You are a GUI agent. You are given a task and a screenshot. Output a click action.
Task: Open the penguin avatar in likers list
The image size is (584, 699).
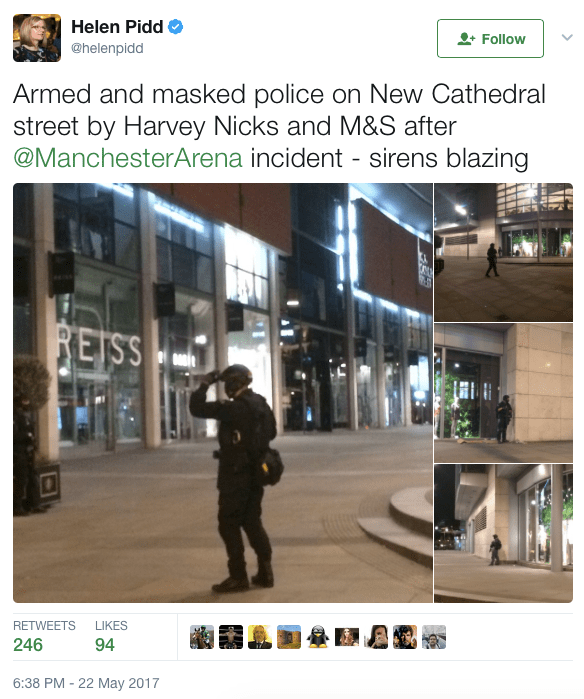pos(318,637)
